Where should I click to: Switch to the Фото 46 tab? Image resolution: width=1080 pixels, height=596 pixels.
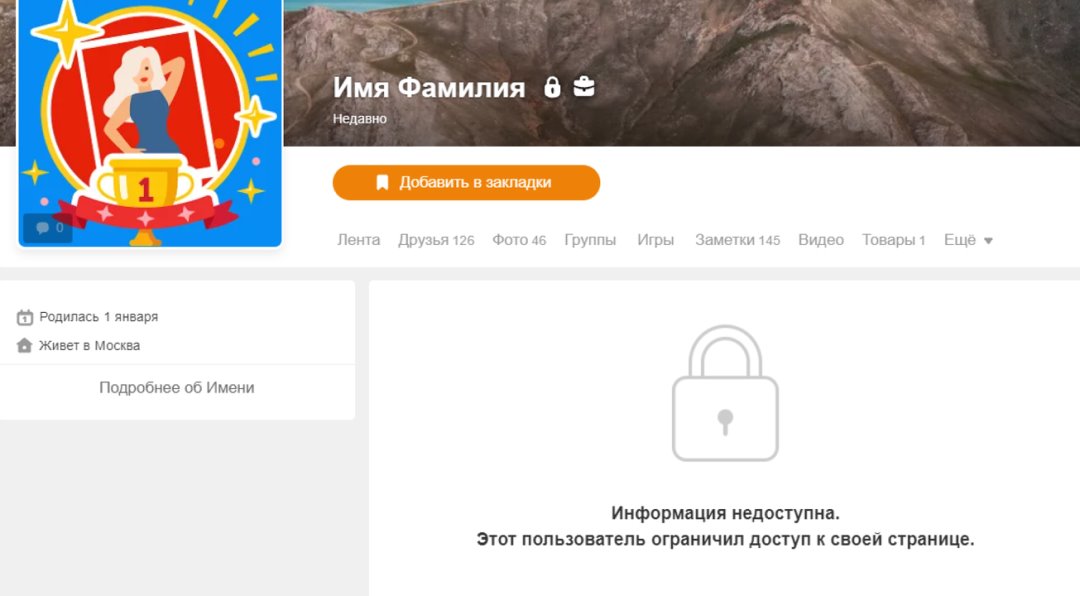[x=519, y=240]
